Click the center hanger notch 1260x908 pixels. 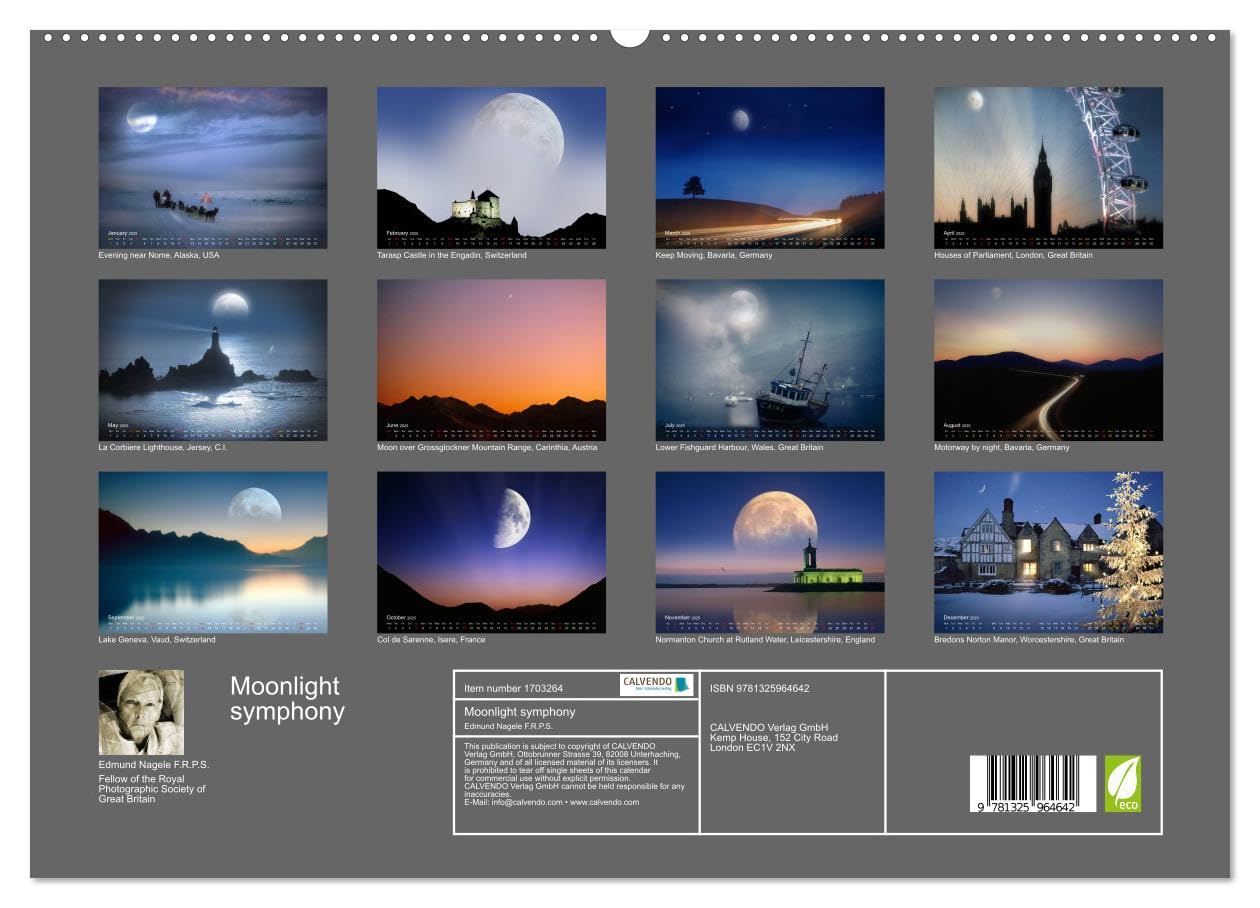629,36
